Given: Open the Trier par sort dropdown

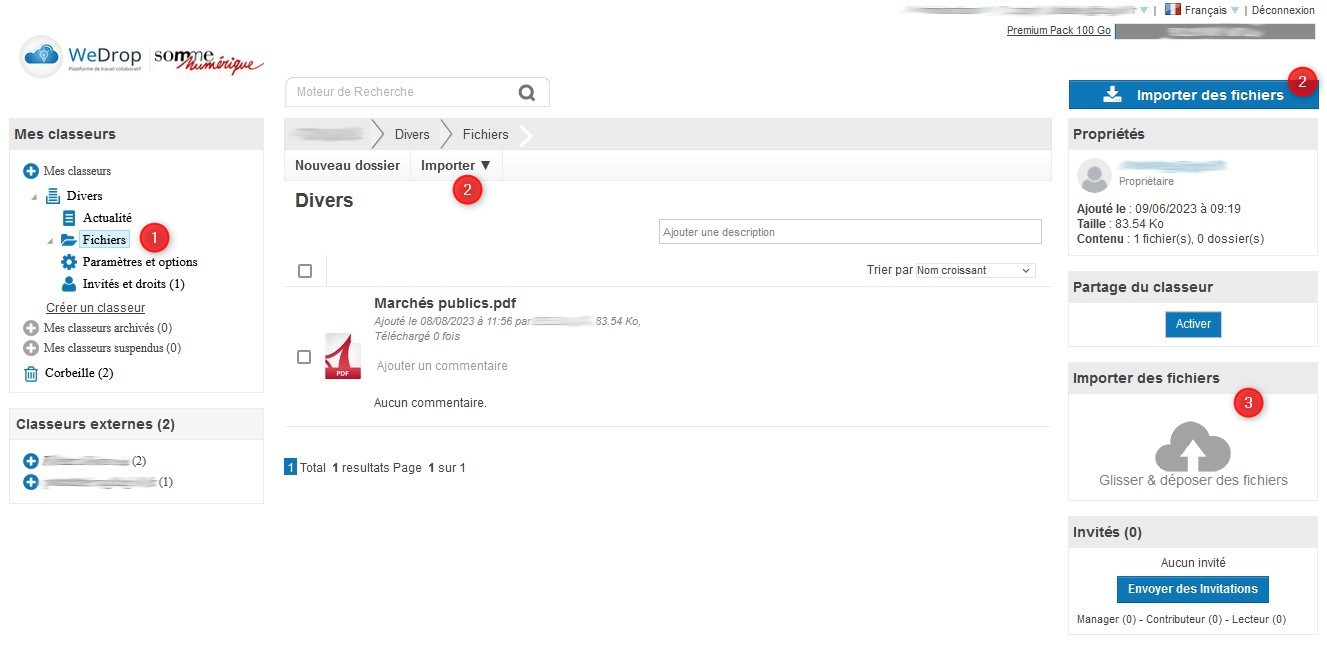Looking at the screenshot, I should point(975,271).
